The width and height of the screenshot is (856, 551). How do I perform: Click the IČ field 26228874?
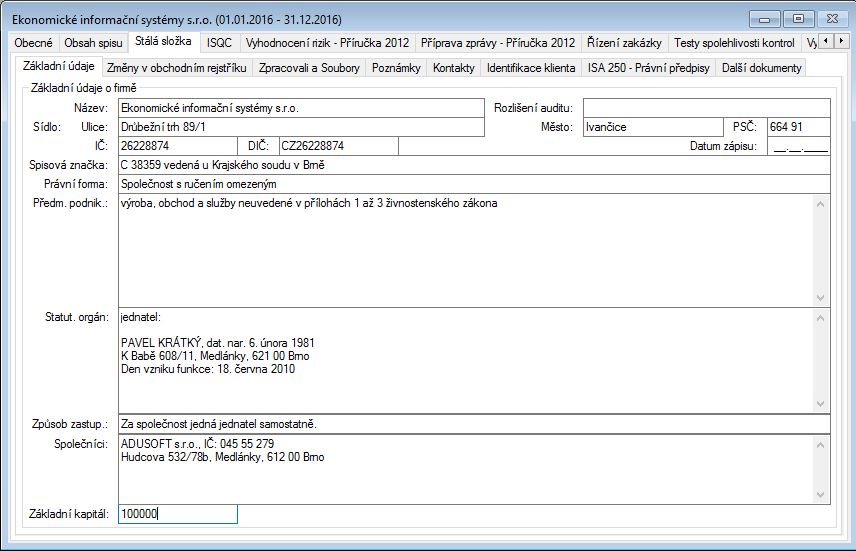pos(178,146)
